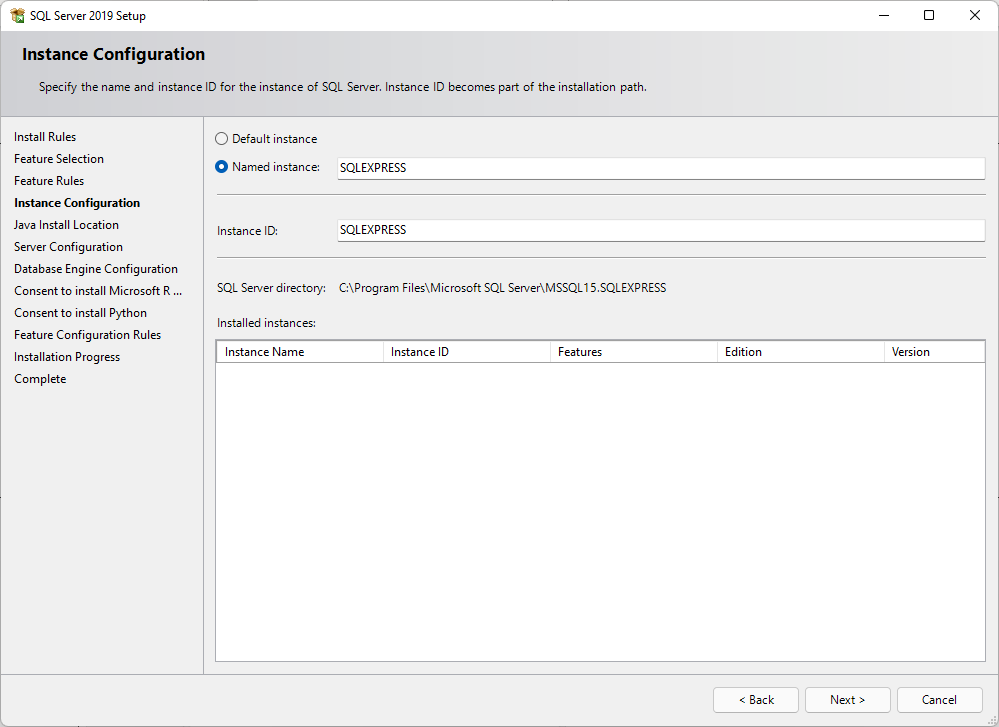Image resolution: width=999 pixels, height=727 pixels.
Task: Open Database Engine Configuration step
Action: (x=96, y=269)
